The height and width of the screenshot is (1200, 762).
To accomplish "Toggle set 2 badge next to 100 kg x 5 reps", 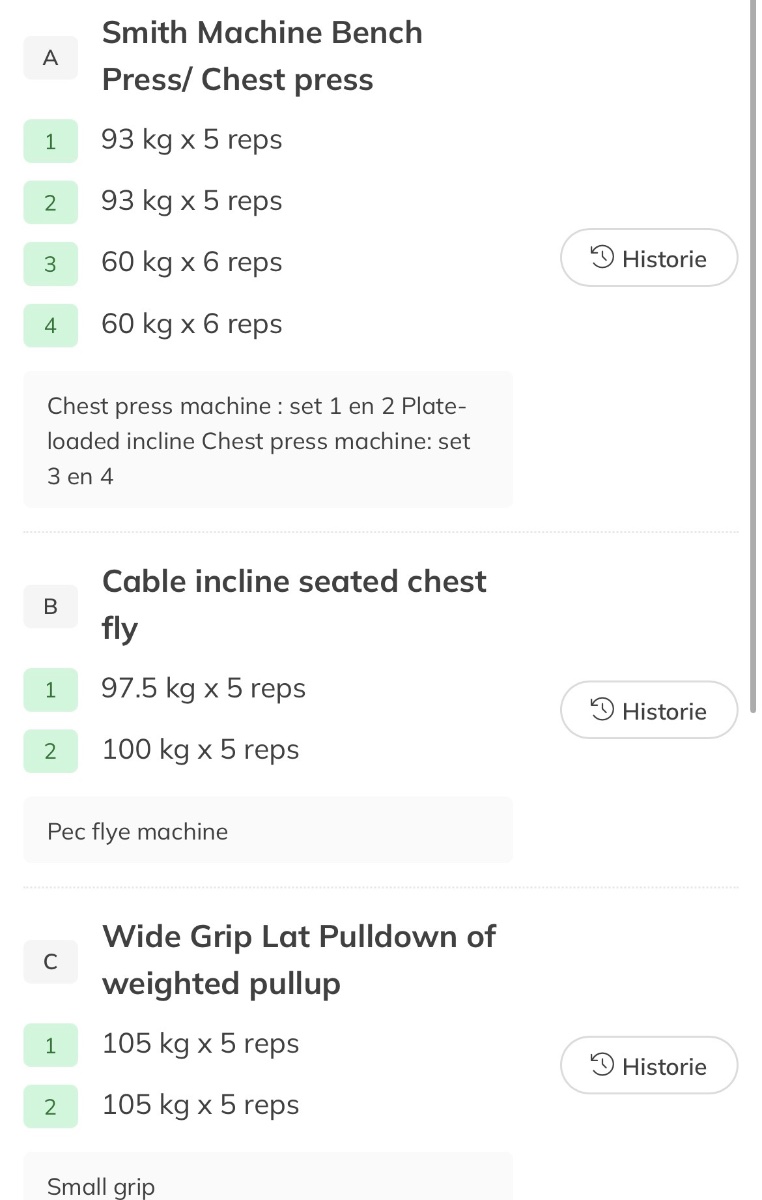I will (50, 751).
